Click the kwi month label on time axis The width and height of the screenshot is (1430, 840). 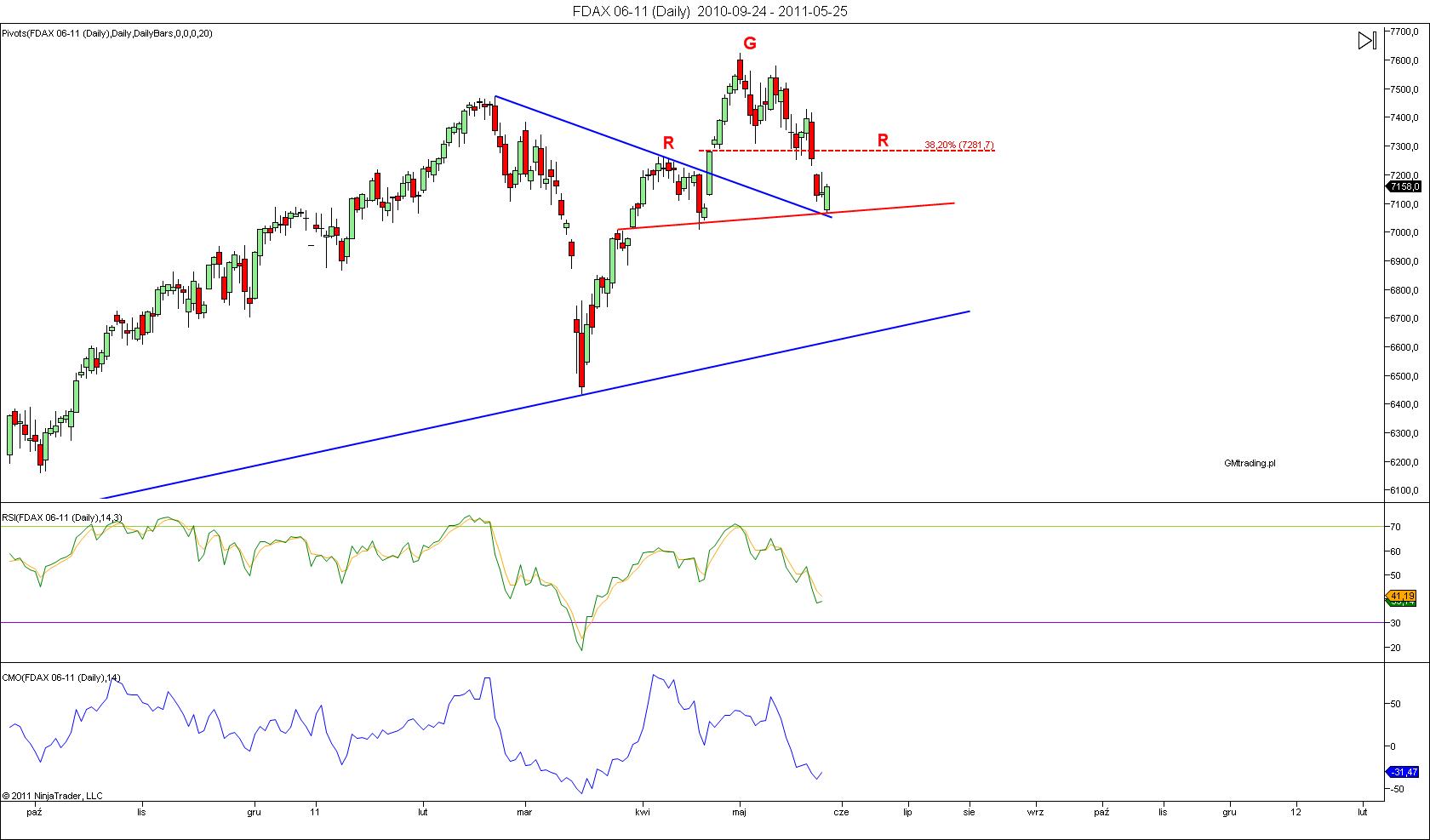click(643, 812)
